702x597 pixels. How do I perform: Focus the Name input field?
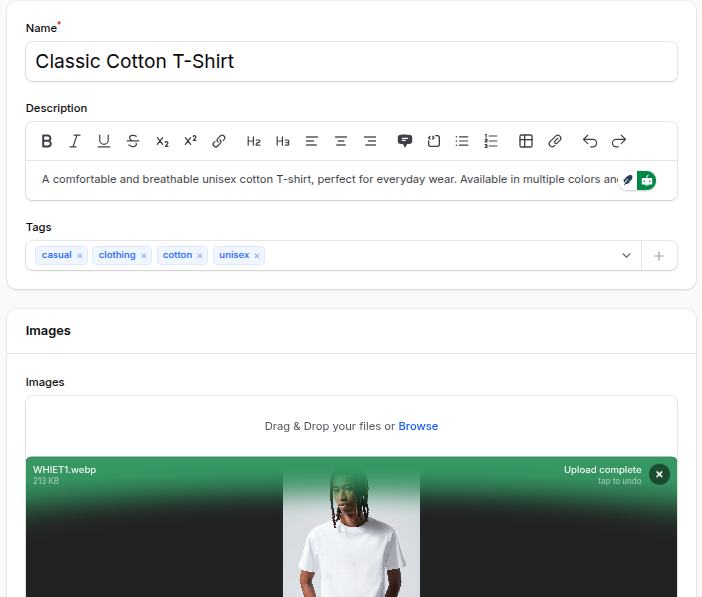(x=351, y=62)
